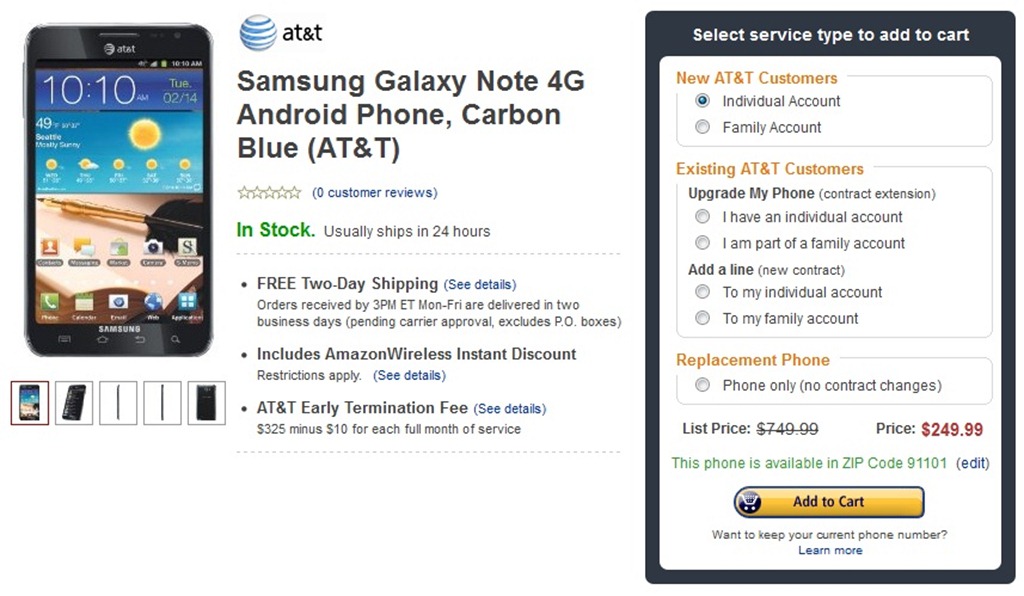The height and width of the screenshot is (596, 1024).
Task: Click the star rating icons
Action: [x=269, y=193]
